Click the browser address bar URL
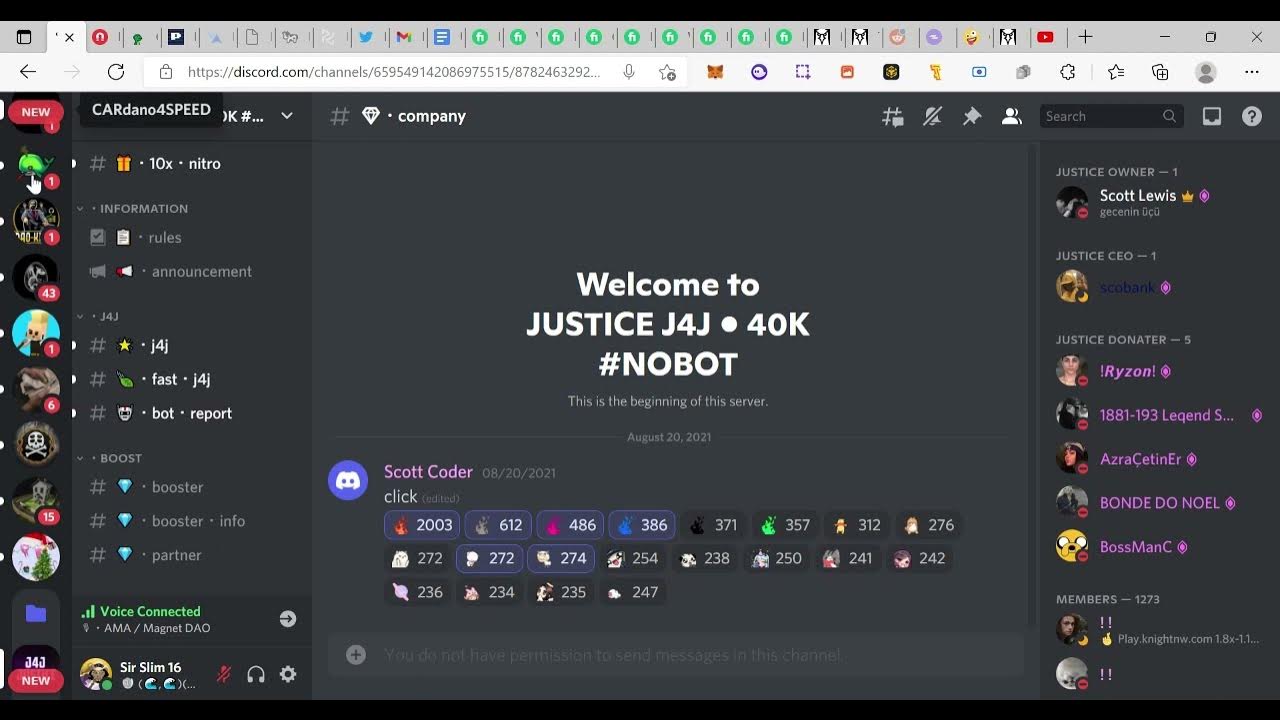 pyautogui.click(x=394, y=72)
